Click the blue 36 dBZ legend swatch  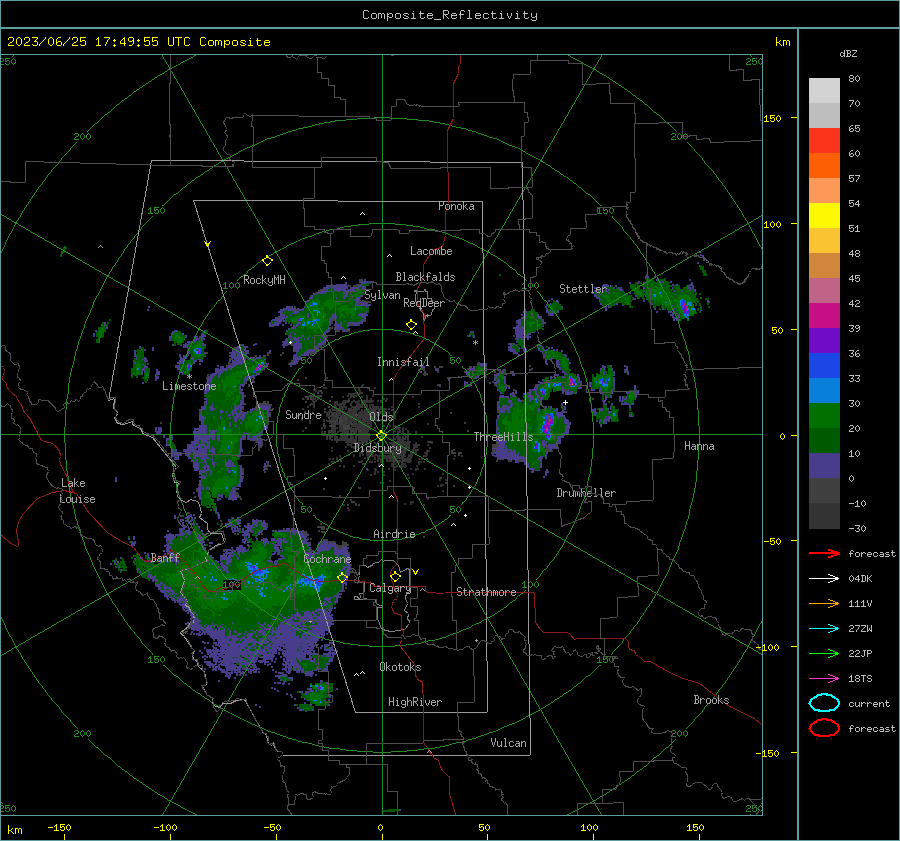pyautogui.click(x=824, y=365)
